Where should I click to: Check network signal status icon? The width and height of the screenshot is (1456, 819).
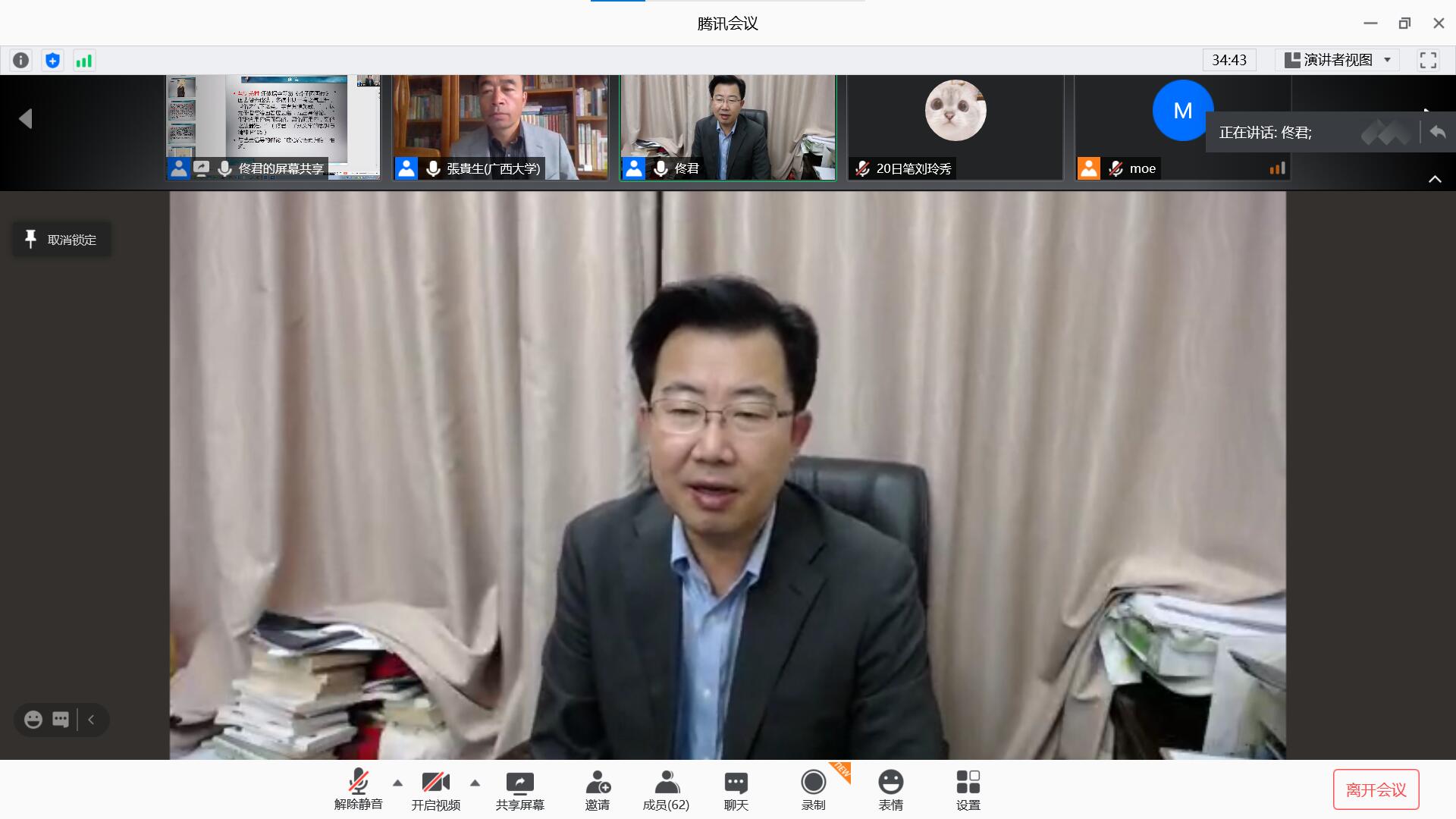[x=83, y=61]
